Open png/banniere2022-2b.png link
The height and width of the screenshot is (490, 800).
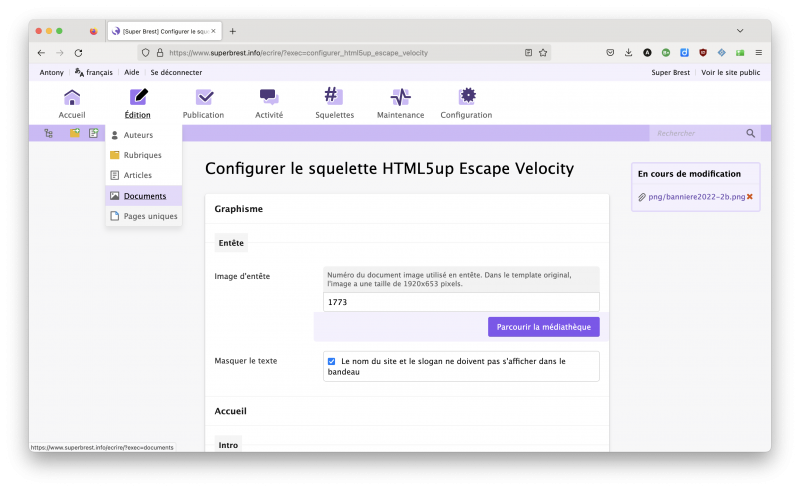point(696,197)
